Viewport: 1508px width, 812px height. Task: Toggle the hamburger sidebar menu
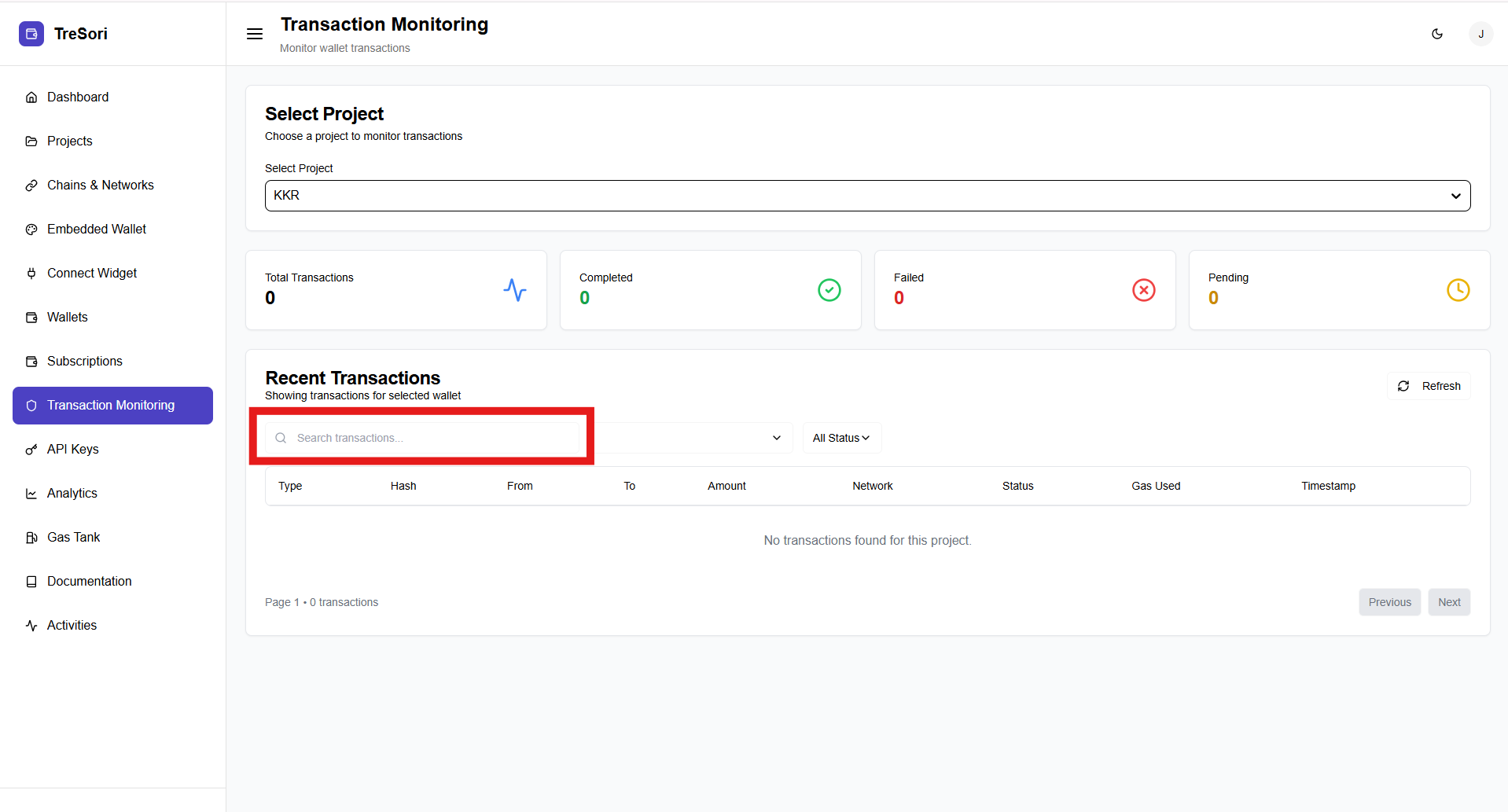coord(255,34)
